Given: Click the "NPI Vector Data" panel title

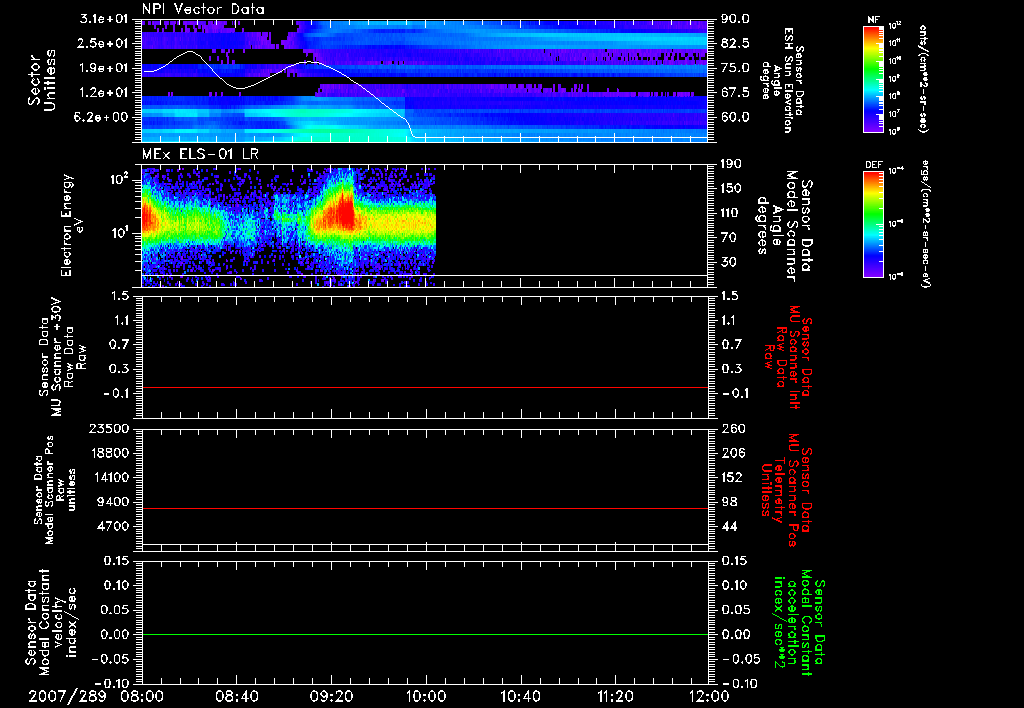Looking at the screenshot, I should pyautogui.click(x=203, y=9).
